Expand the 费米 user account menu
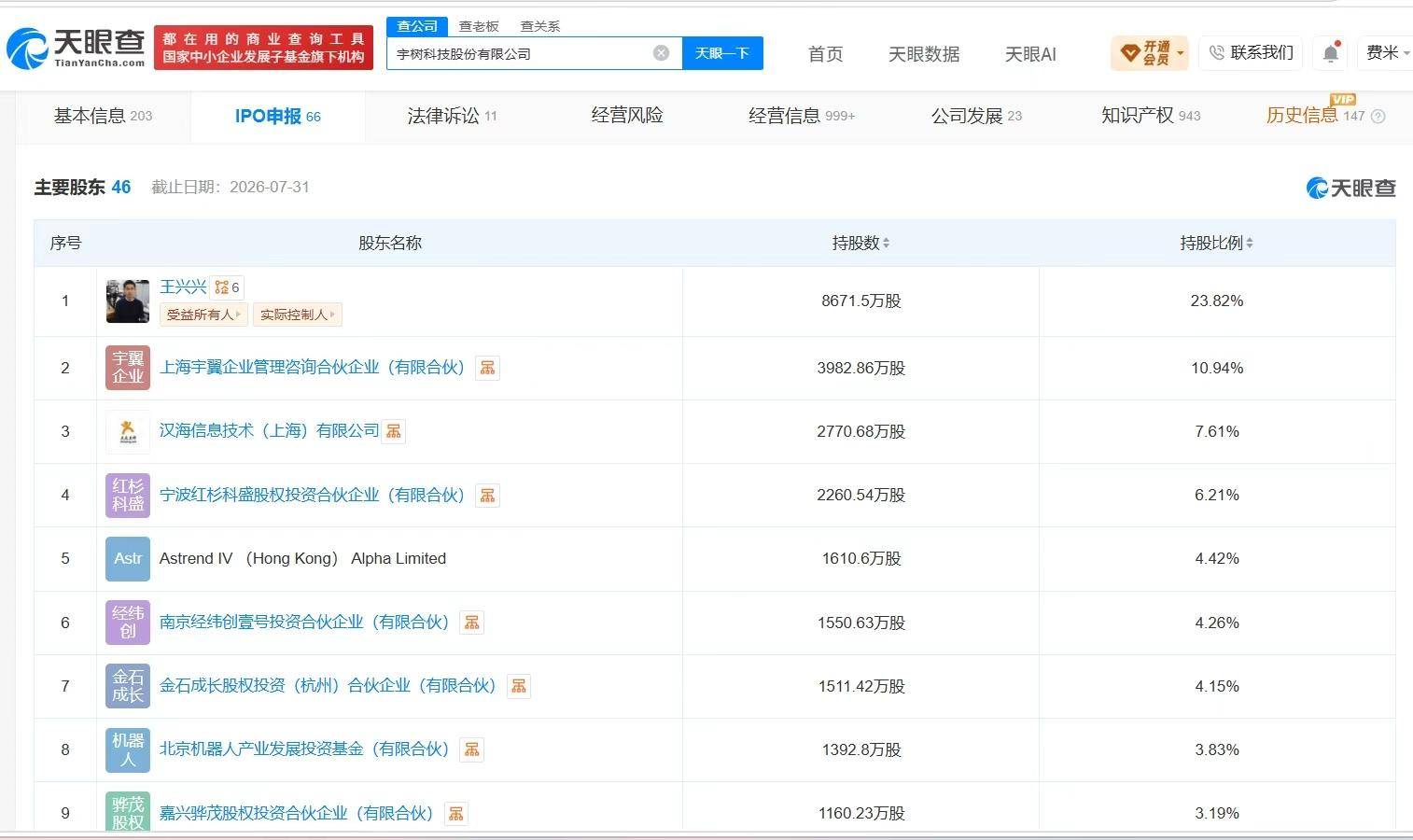Viewport: 1413px width, 840px height. (1388, 53)
